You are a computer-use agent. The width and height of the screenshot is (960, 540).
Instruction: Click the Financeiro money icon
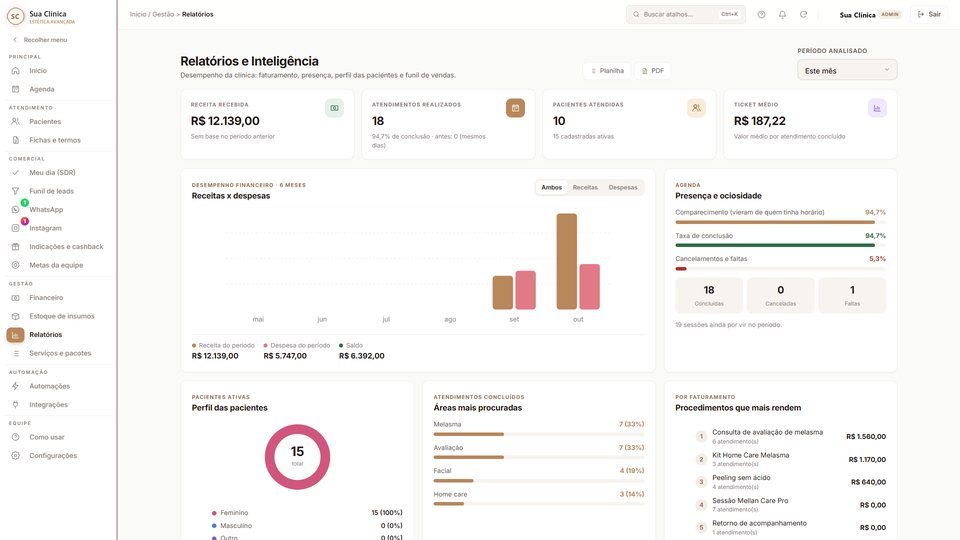15,298
